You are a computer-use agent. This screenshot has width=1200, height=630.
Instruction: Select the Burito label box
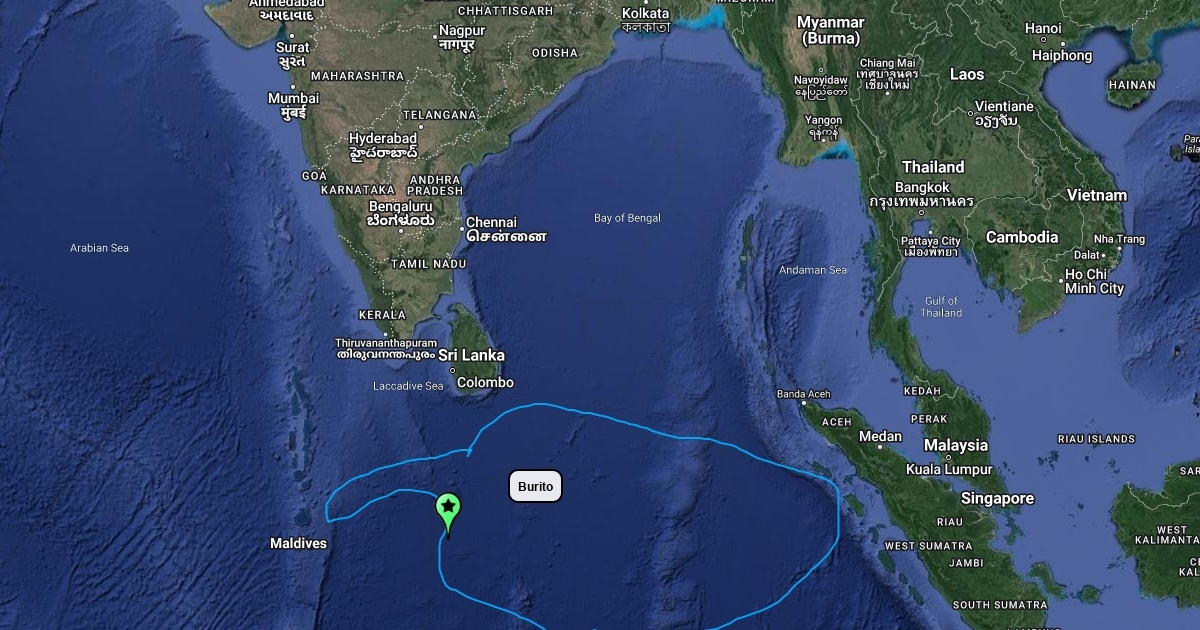point(536,487)
